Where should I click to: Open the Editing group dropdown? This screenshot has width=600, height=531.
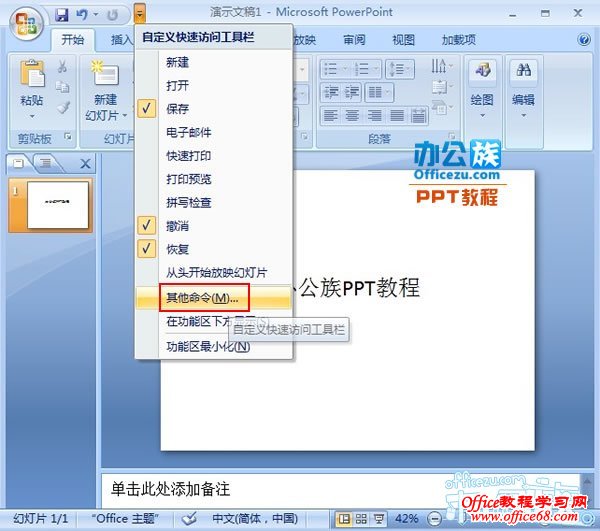[x=523, y=115]
